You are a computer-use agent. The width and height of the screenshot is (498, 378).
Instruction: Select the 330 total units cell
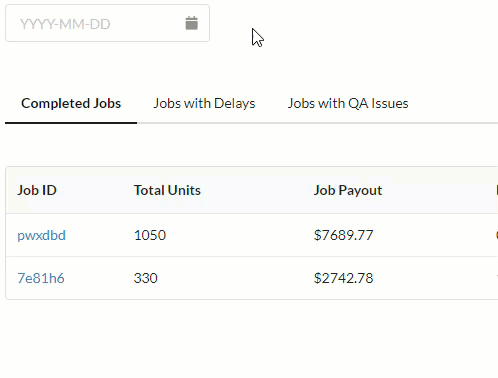click(146, 278)
